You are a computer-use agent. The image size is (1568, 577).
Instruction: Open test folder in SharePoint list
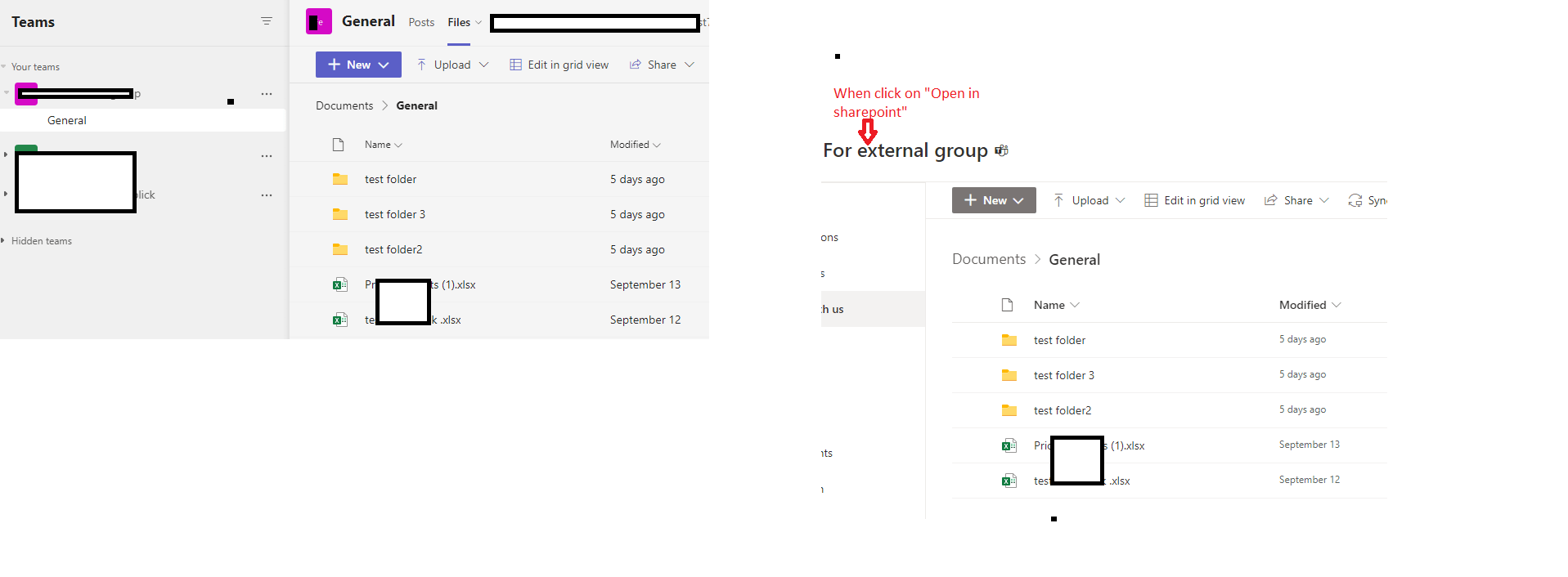pos(1059,340)
